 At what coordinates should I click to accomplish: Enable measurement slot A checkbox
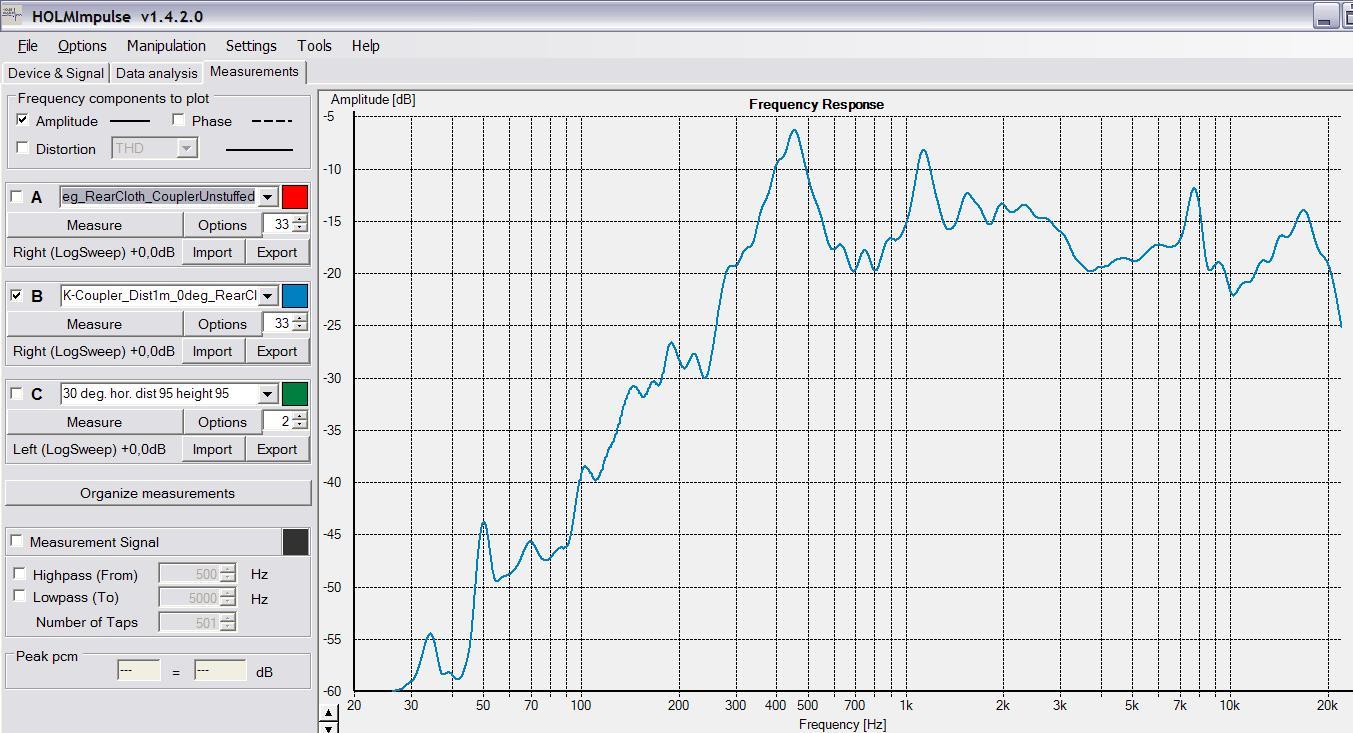17,197
